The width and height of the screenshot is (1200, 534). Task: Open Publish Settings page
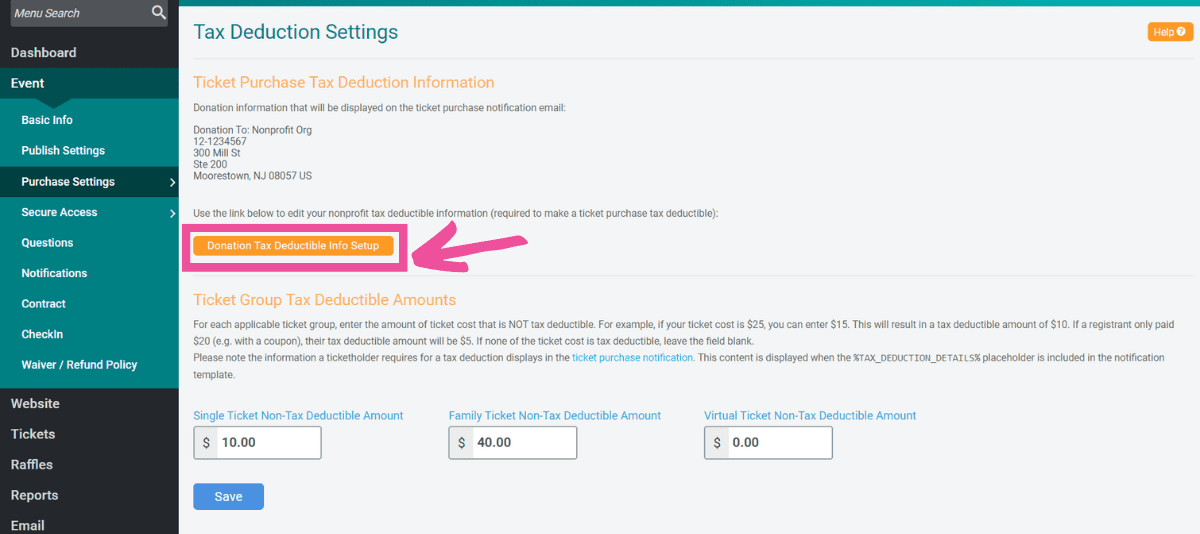point(63,151)
